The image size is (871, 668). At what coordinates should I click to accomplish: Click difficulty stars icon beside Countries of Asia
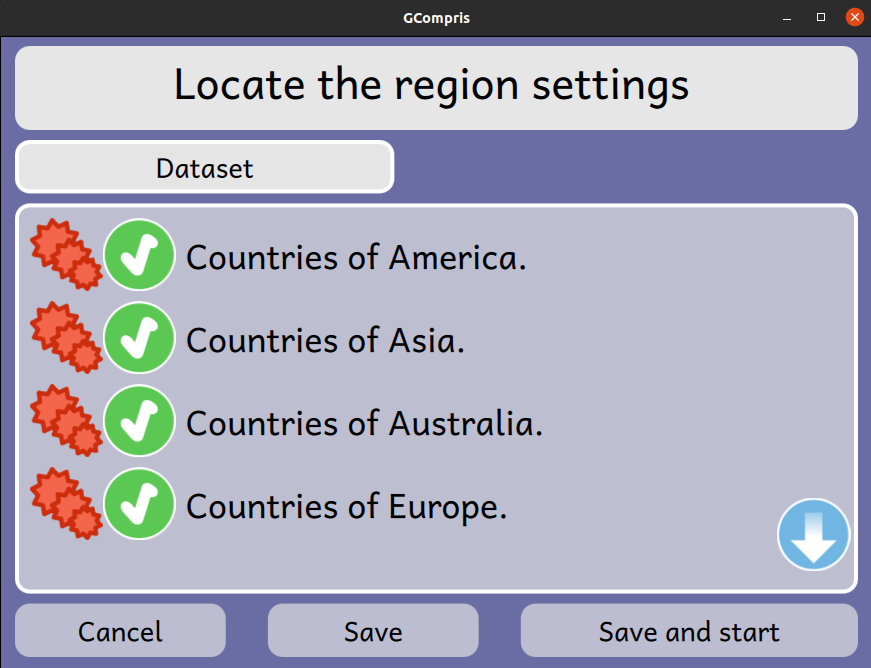[x=66, y=338]
